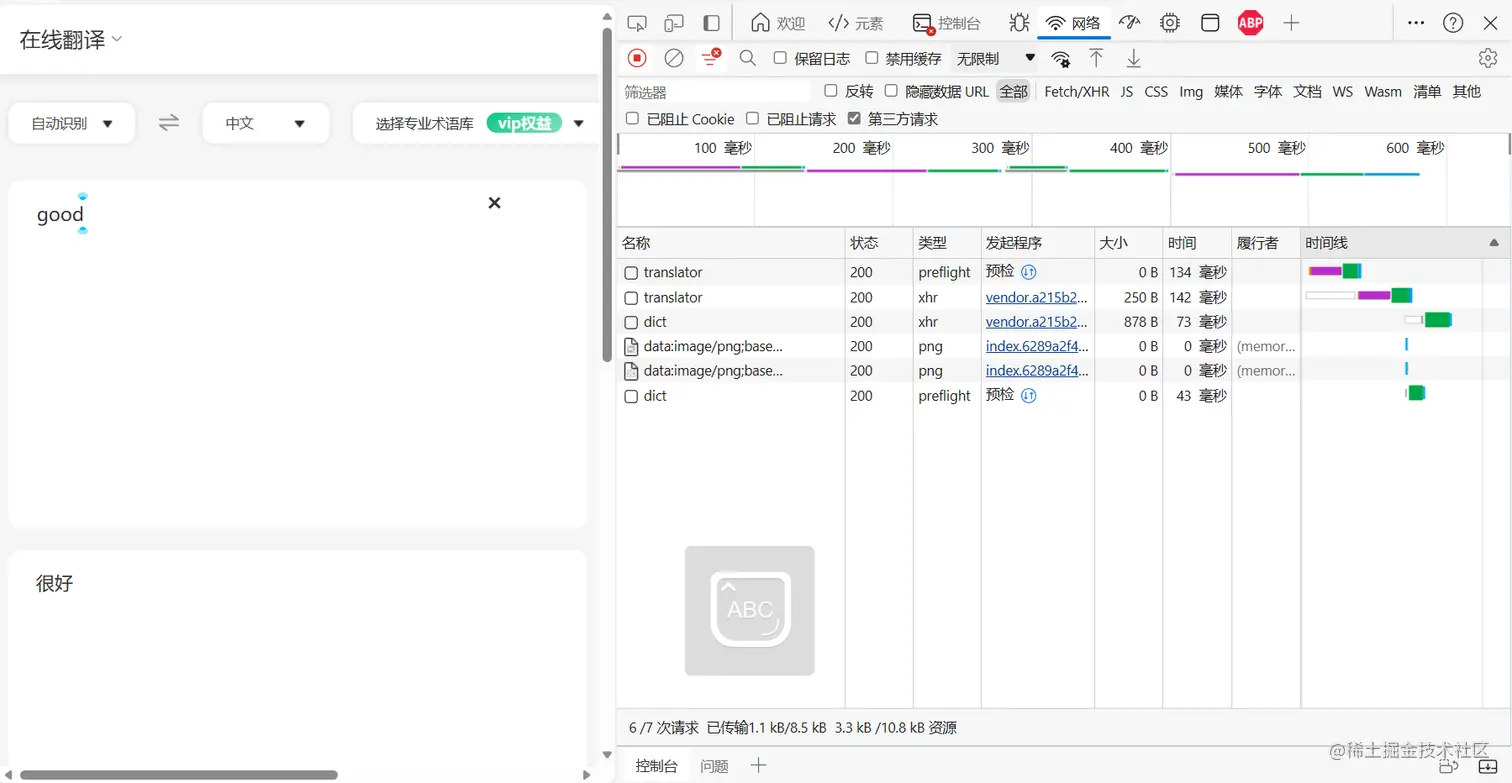The width and height of the screenshot is (1512, 783).
Task: Switch to the 元素 tab
Action: coord(856,23)
